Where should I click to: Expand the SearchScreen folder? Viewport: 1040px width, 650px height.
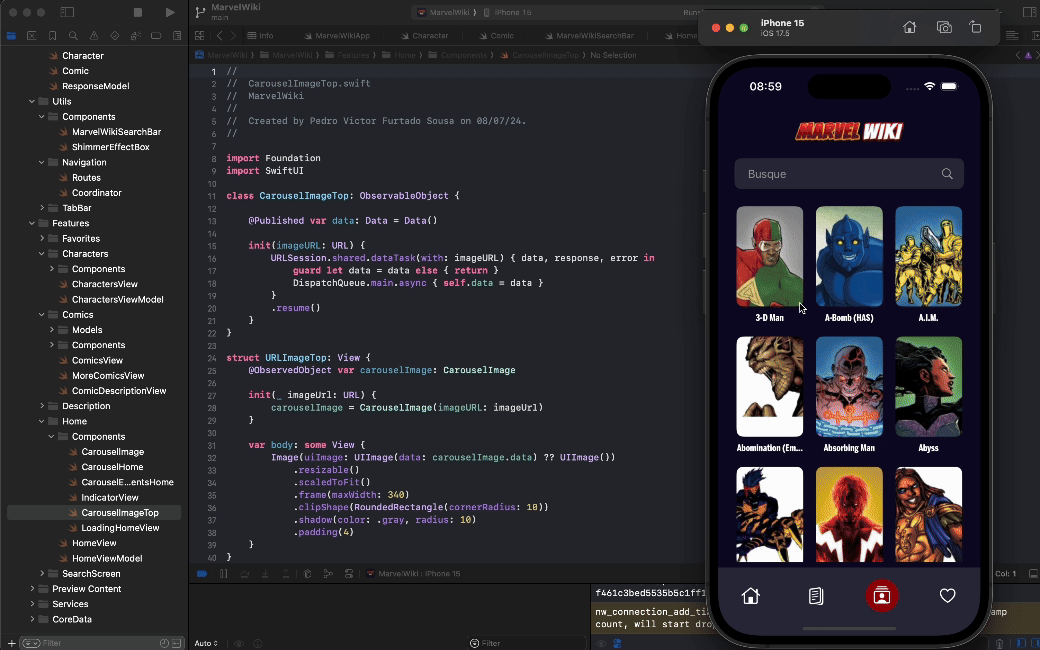[42, 574]
